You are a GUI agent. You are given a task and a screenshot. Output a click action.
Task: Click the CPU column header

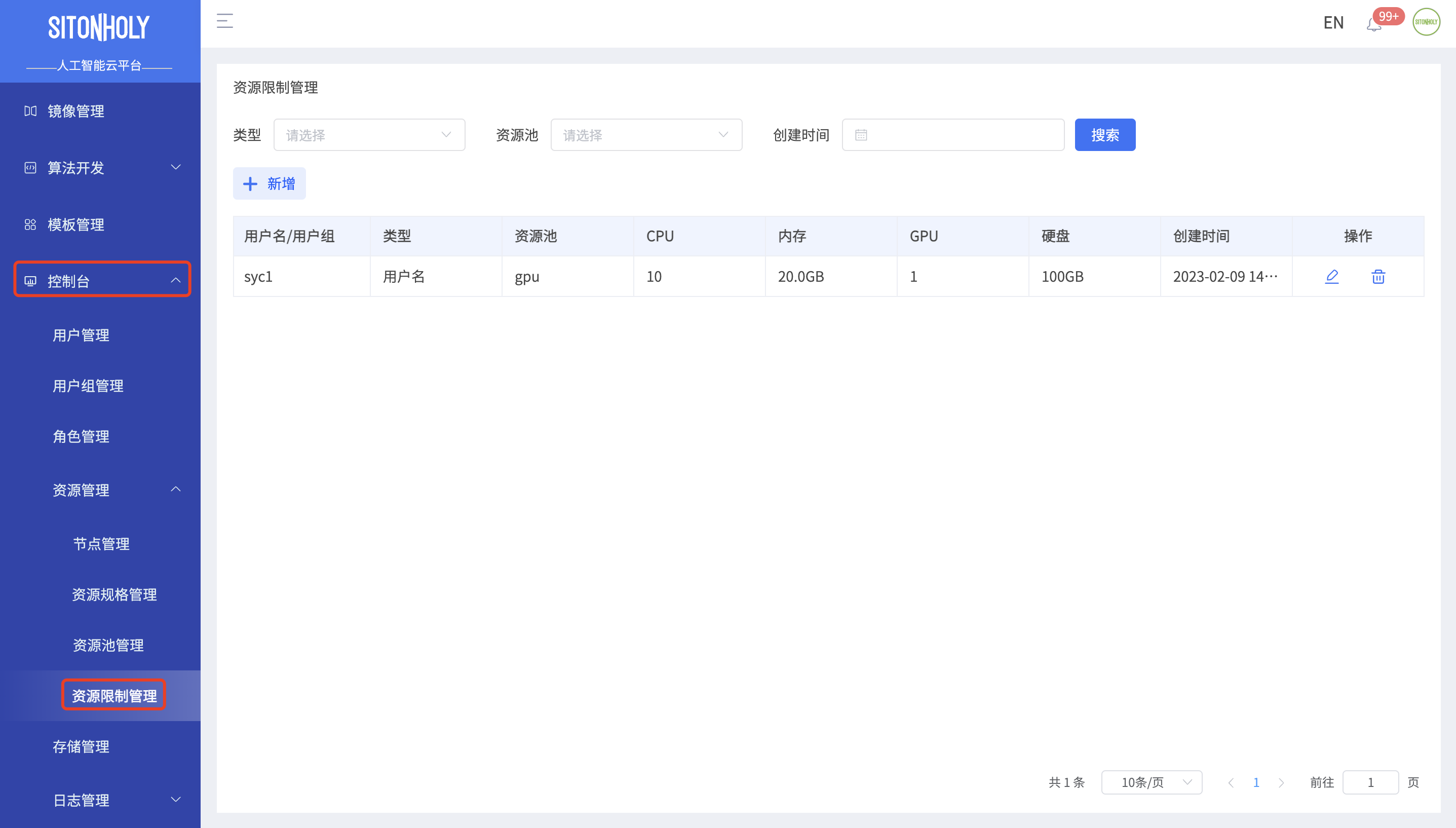[x=699, y=236]
